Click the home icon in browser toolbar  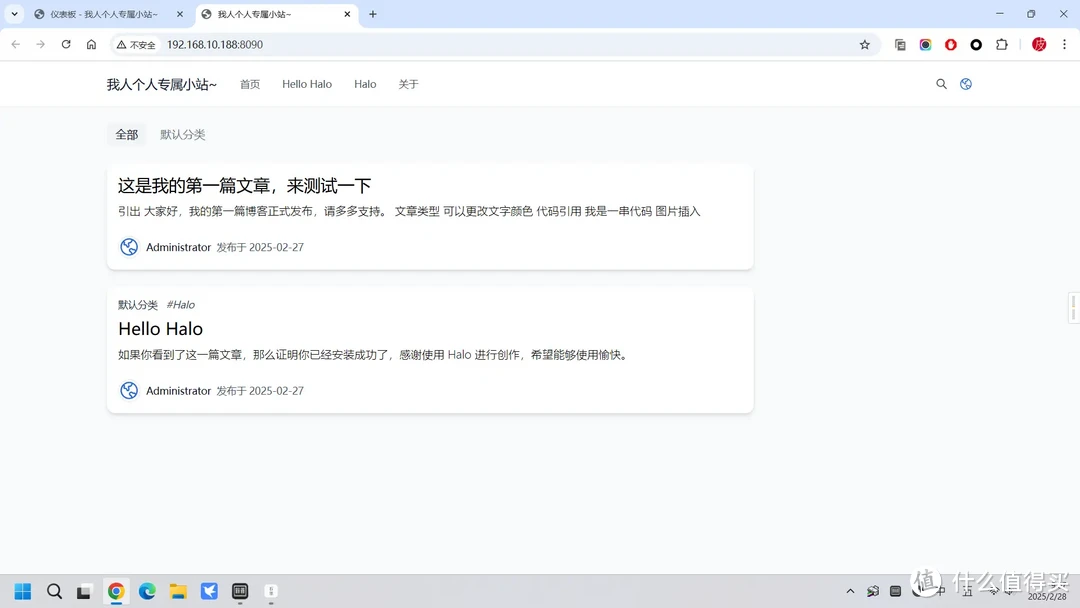tap(90, 44)
